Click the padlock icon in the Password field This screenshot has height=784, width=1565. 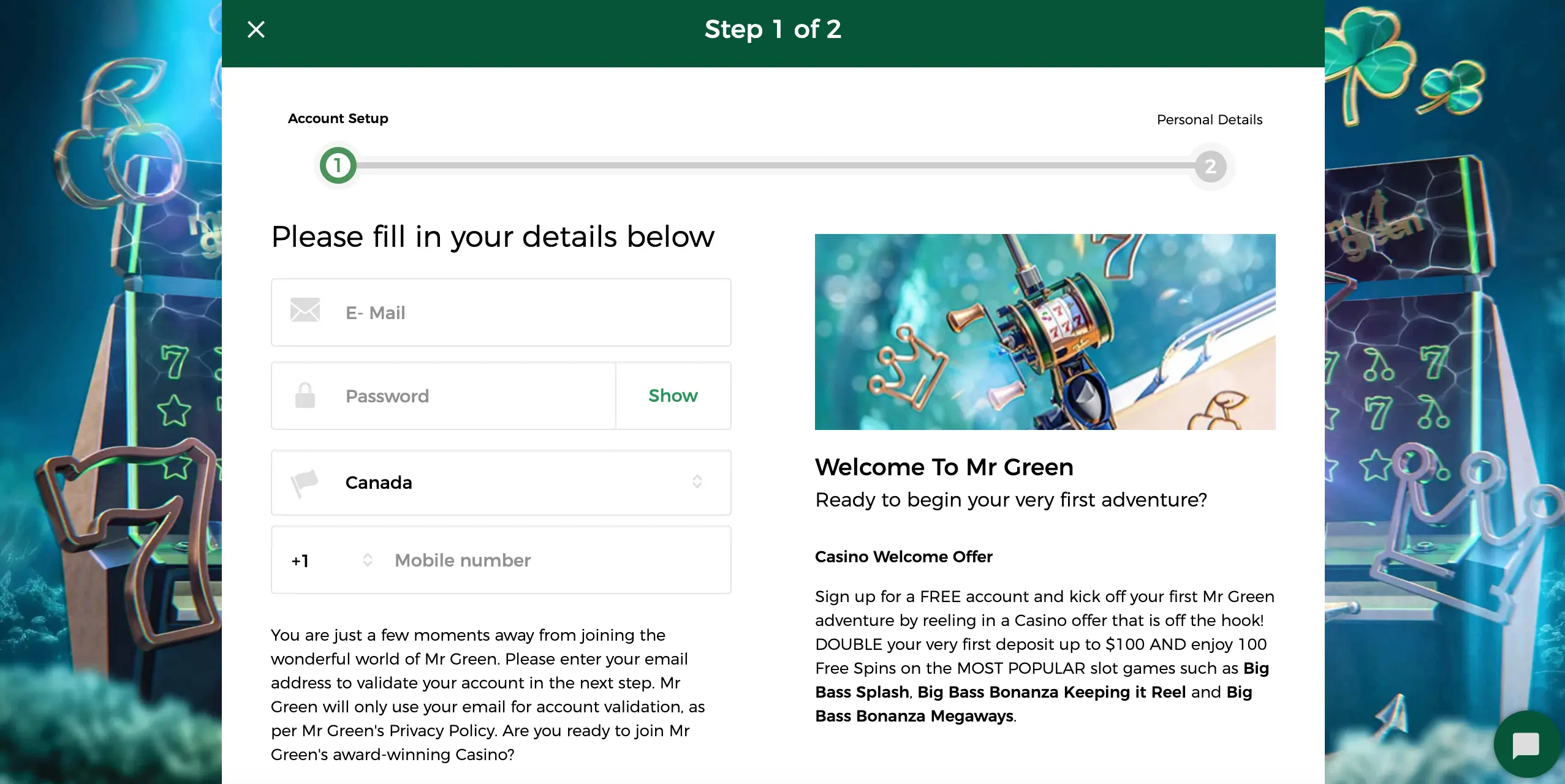[x=305, y=396]
